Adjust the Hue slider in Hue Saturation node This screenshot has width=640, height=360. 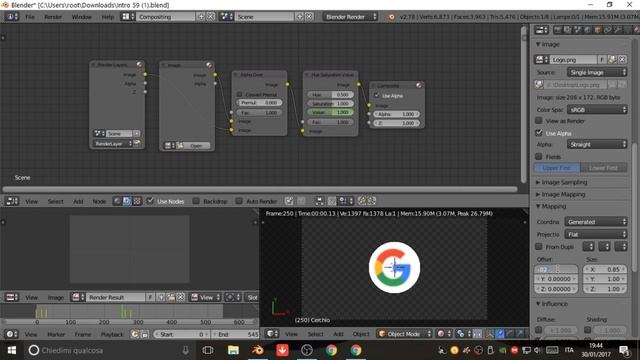(x=331, y=95)
